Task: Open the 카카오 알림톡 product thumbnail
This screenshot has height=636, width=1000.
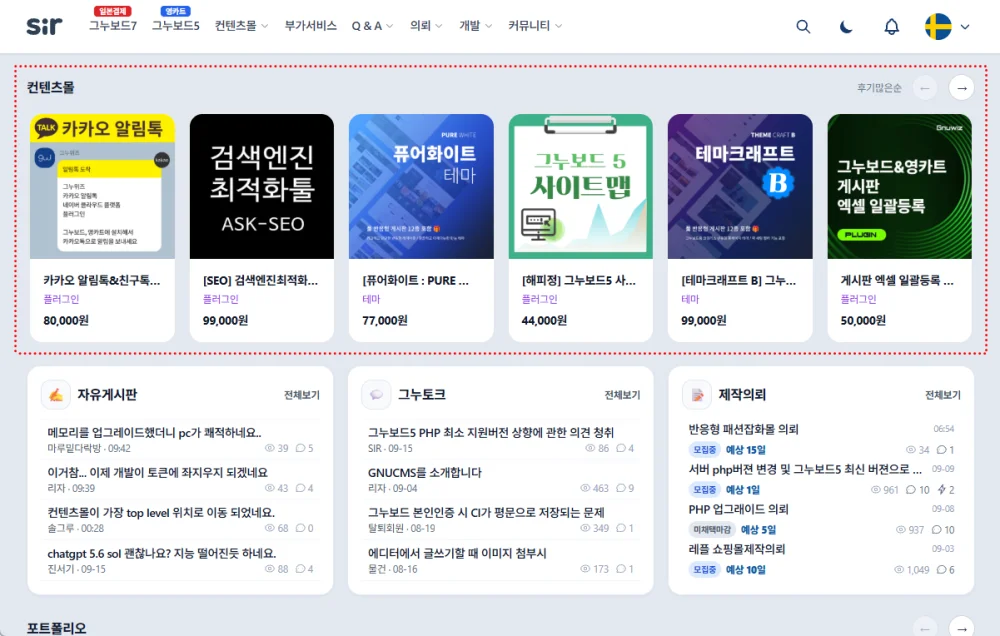Action: point(102,186)
